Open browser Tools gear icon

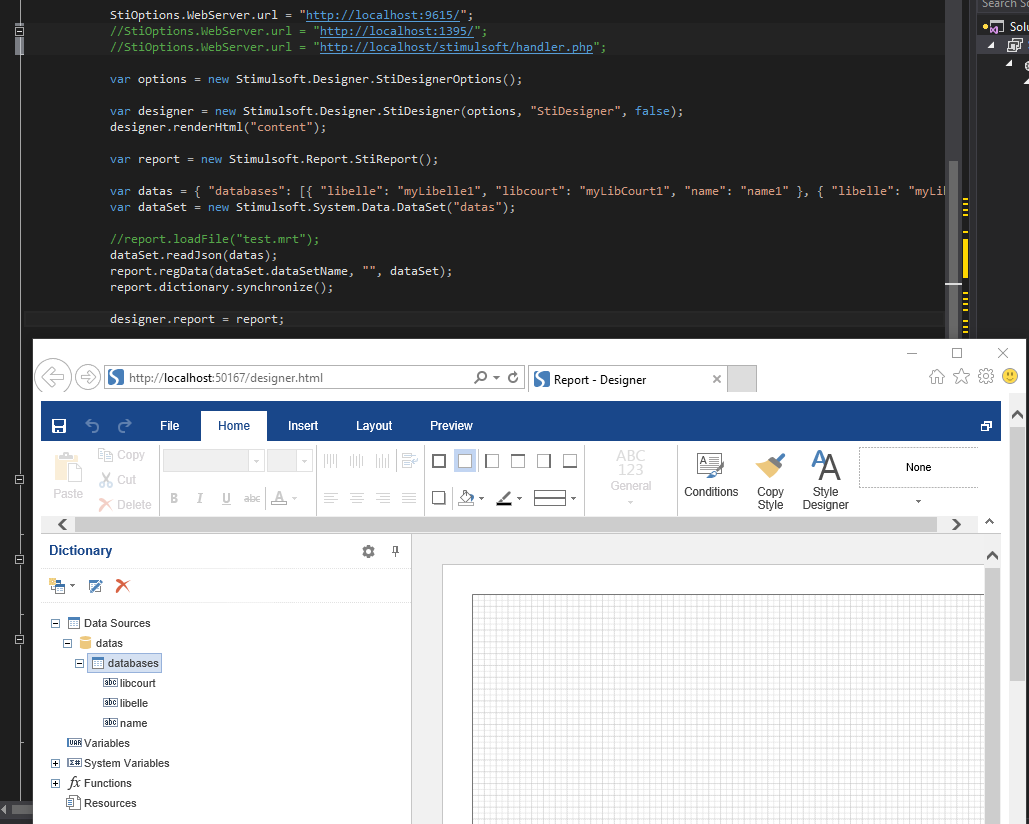[986, 377]
